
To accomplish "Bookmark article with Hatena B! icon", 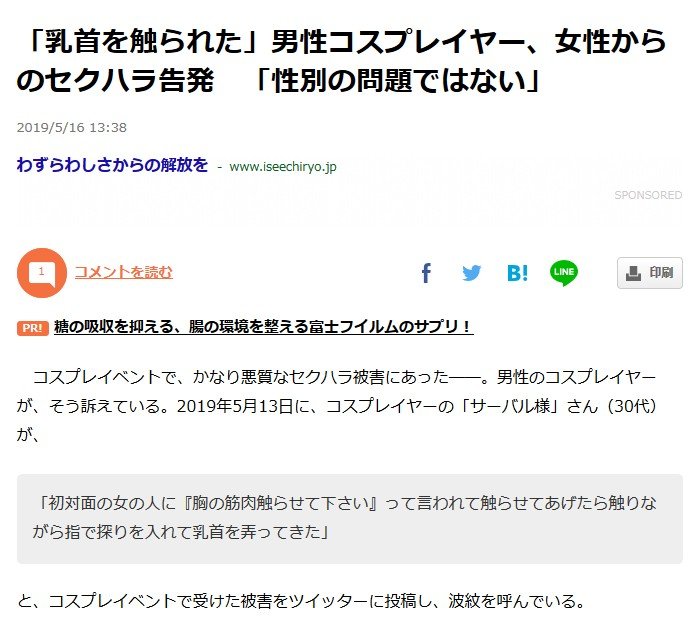I will click(x=517, y=273).
